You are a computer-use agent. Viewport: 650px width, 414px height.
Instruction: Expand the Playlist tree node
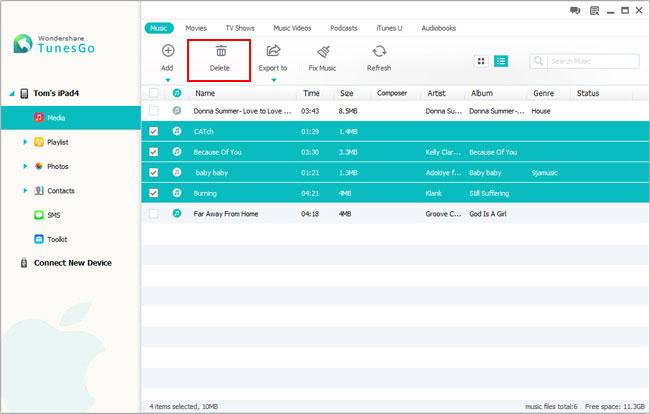click(x=25, y=142)
